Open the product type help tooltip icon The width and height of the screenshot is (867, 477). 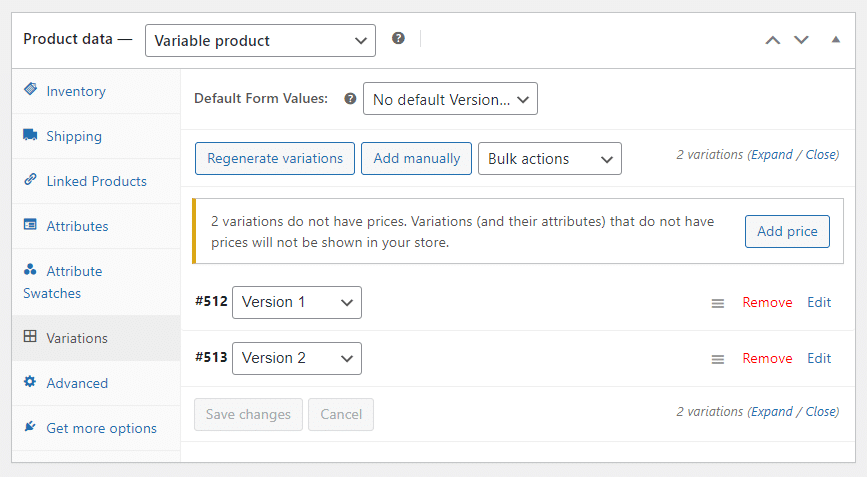click(x=398, y=38)
